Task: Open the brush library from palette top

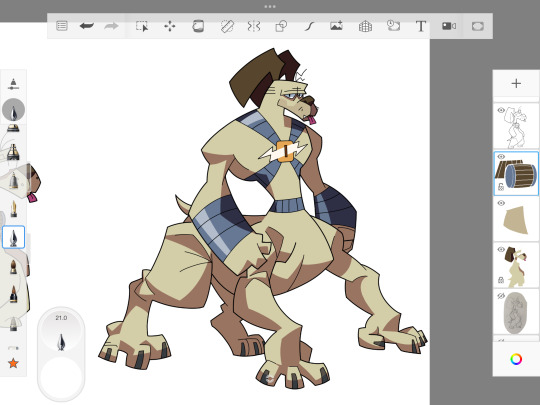Action: (x=13, y=84)
